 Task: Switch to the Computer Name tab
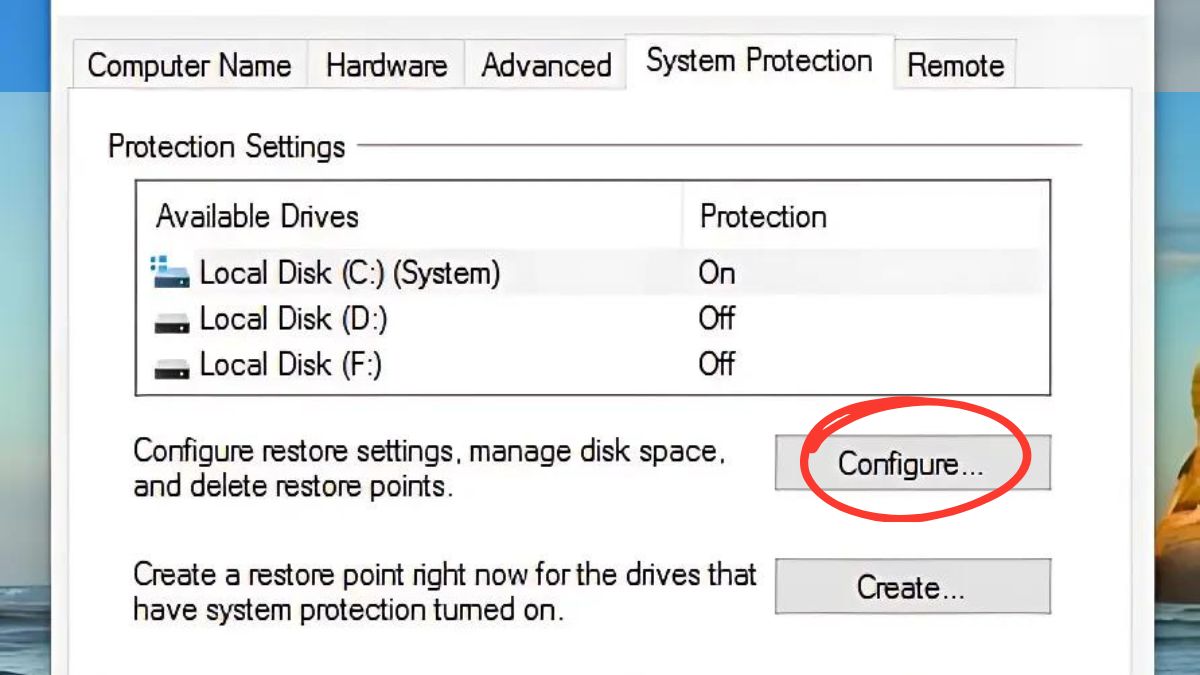(189, 66)
